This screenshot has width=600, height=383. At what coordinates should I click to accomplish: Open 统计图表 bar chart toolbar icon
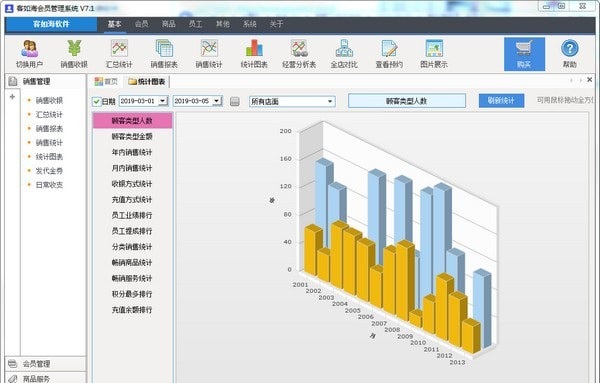[254, 54]
